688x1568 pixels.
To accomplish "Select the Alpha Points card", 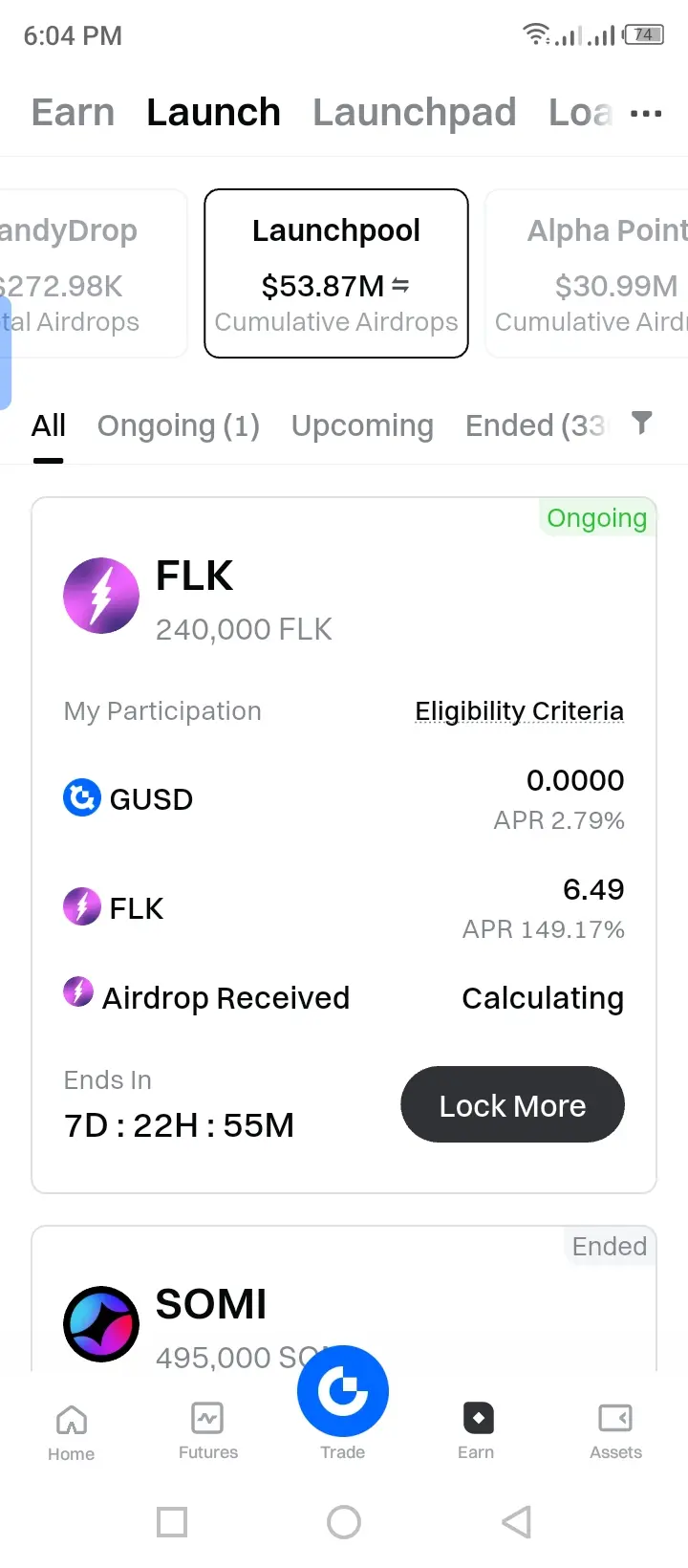I will pos(587,273).
